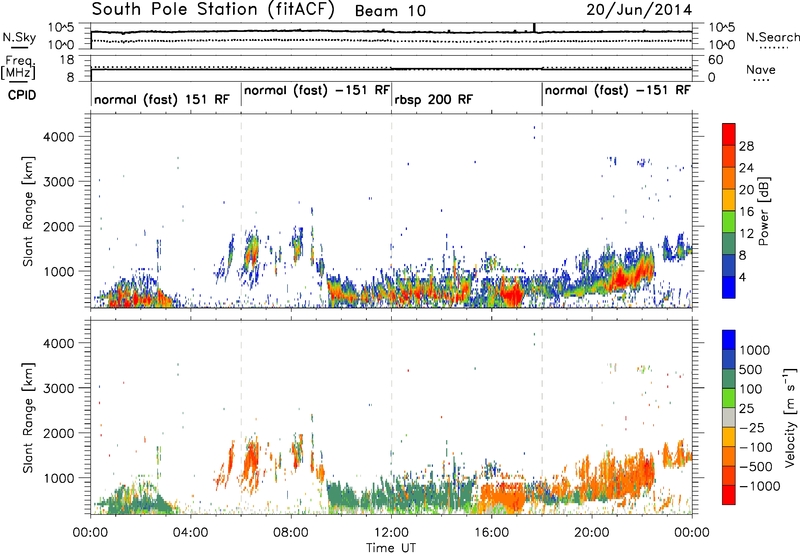Select the "normal (fast) 151 RF" CPID label
Viewport: 800px width, 554px height.
[x=162, y=99]
